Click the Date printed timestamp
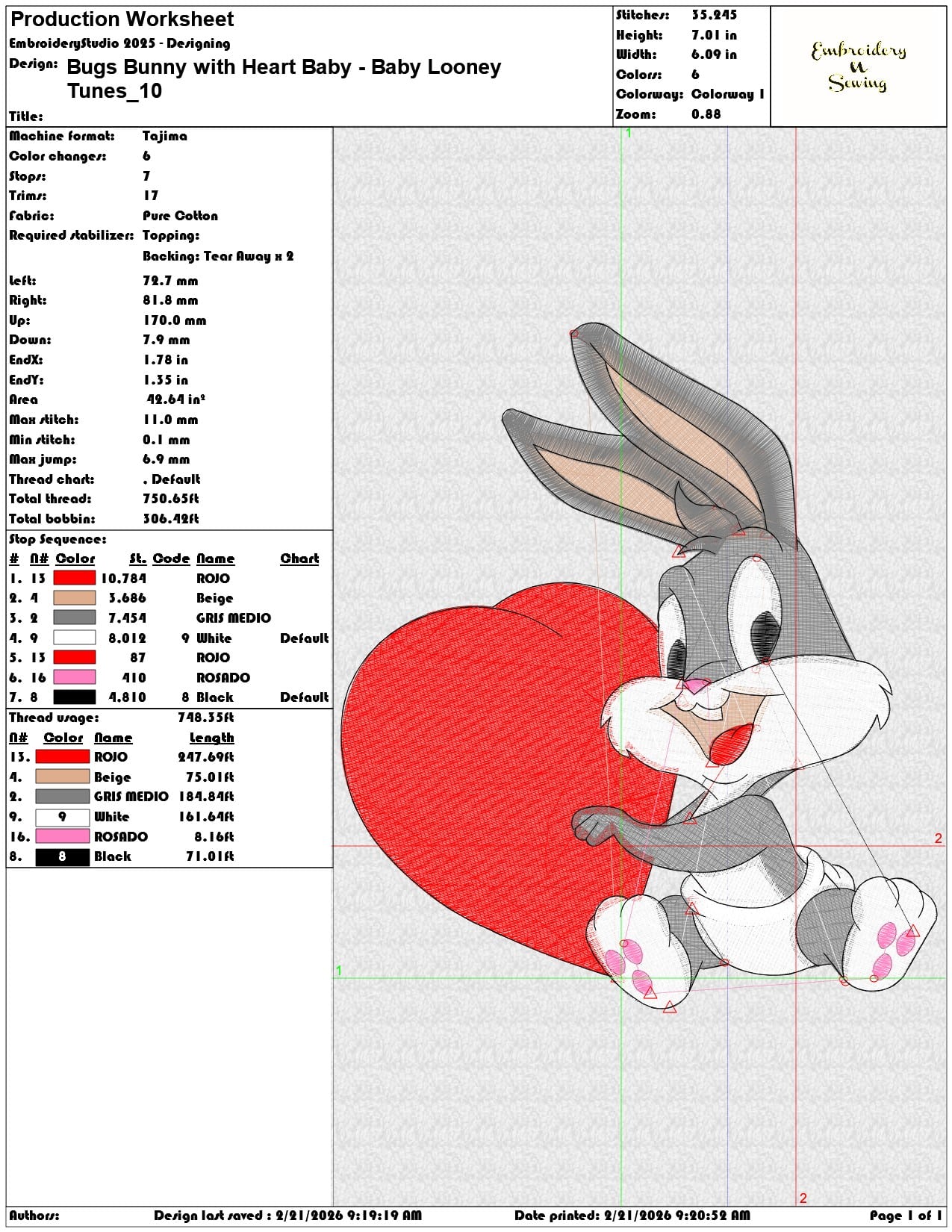The height and width of the screenshot is (1232, 952). 632,1216
